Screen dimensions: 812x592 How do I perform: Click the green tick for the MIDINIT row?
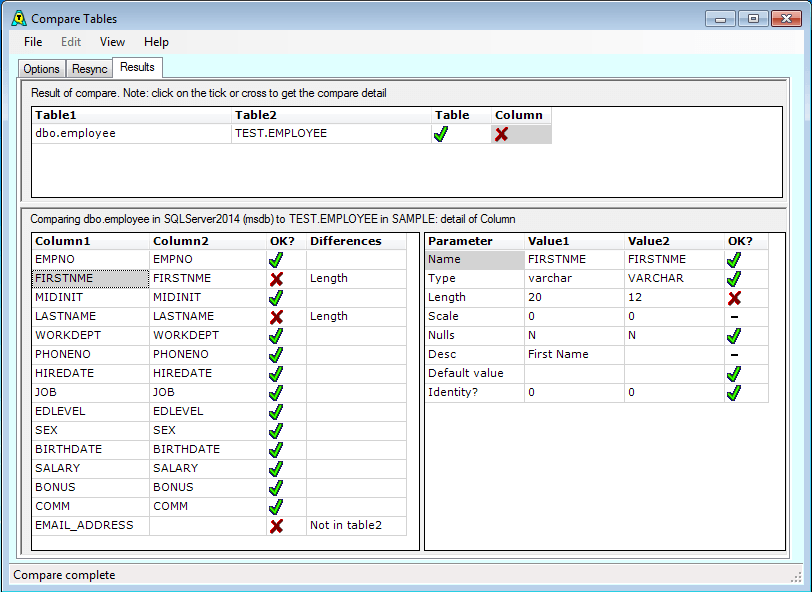(276, 298)
